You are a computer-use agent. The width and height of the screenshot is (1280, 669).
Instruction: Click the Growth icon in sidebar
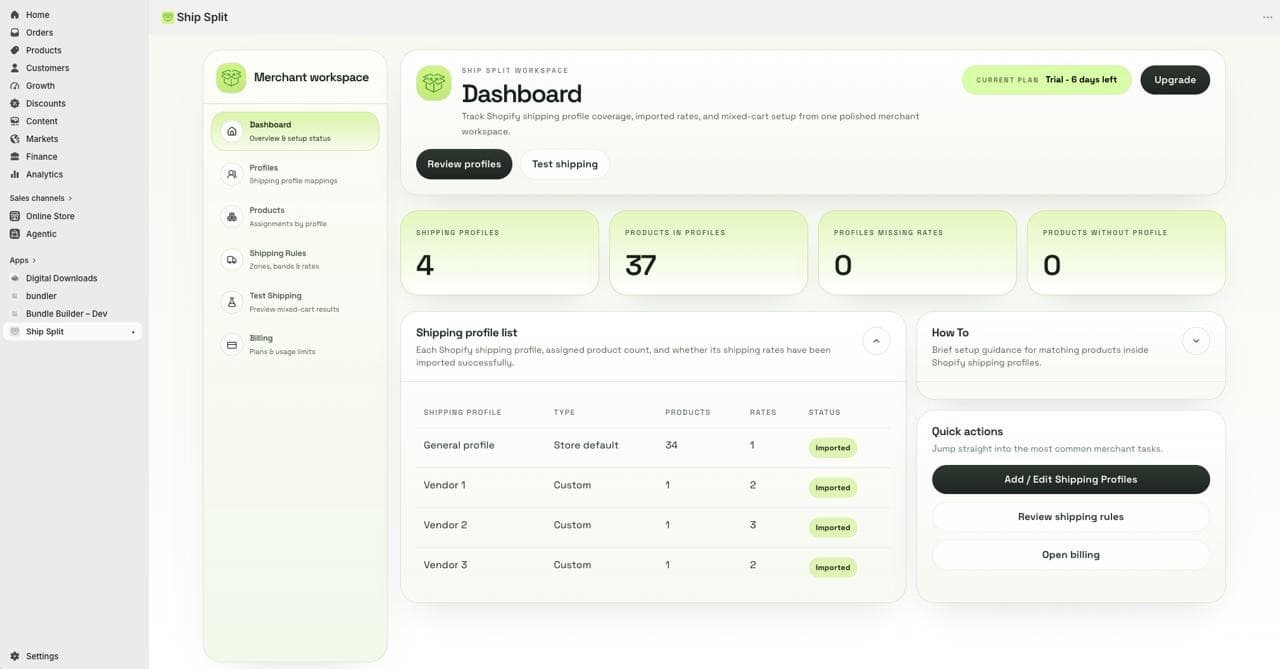pos(15,86)
